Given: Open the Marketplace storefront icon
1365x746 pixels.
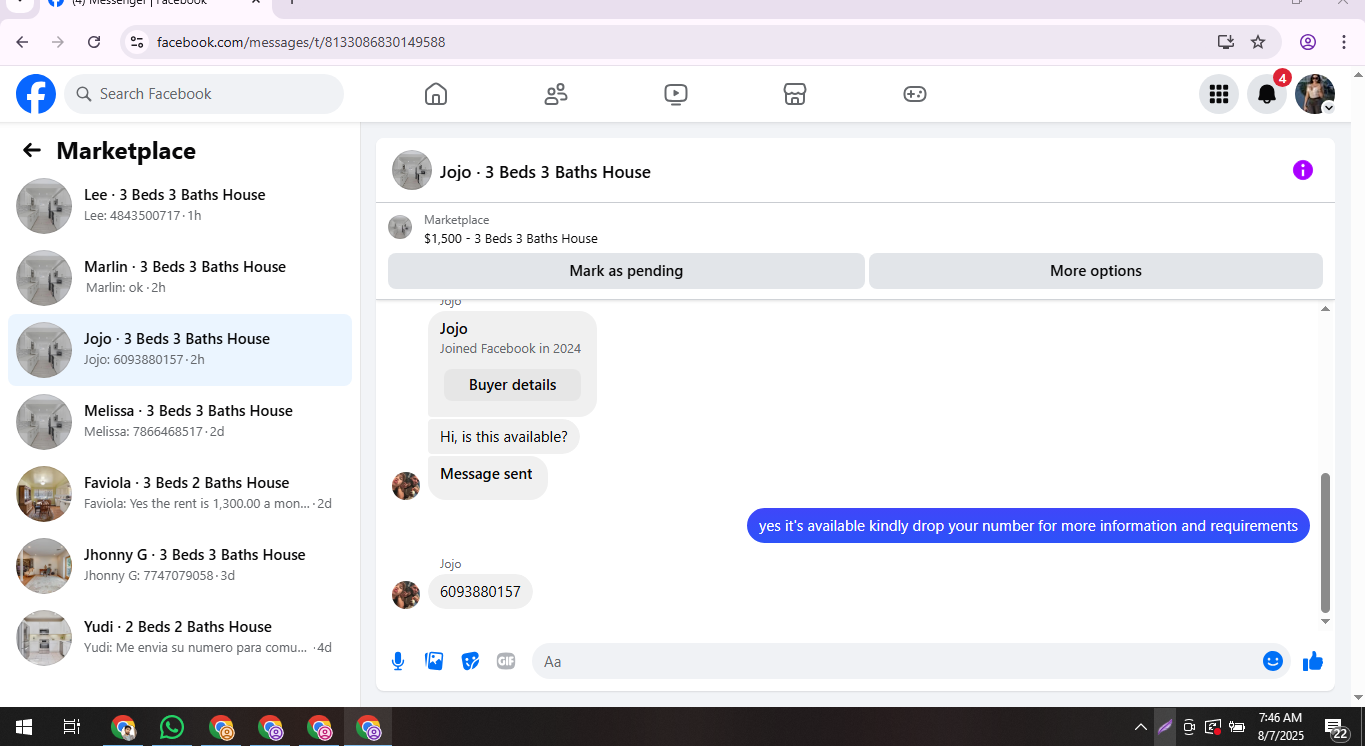Looking at the screenshot, I should coord(795,94).
